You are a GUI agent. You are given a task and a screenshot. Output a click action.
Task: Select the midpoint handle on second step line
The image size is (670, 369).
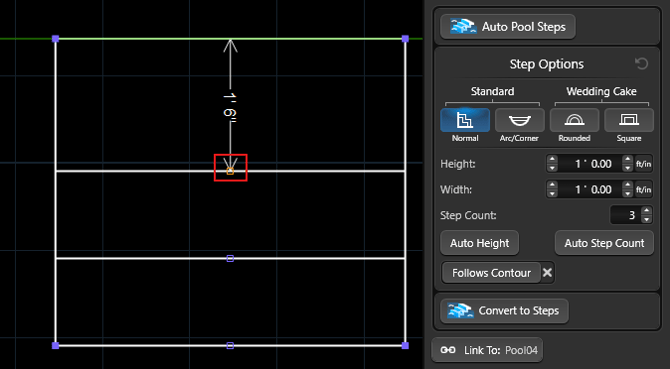pos(230,258)
